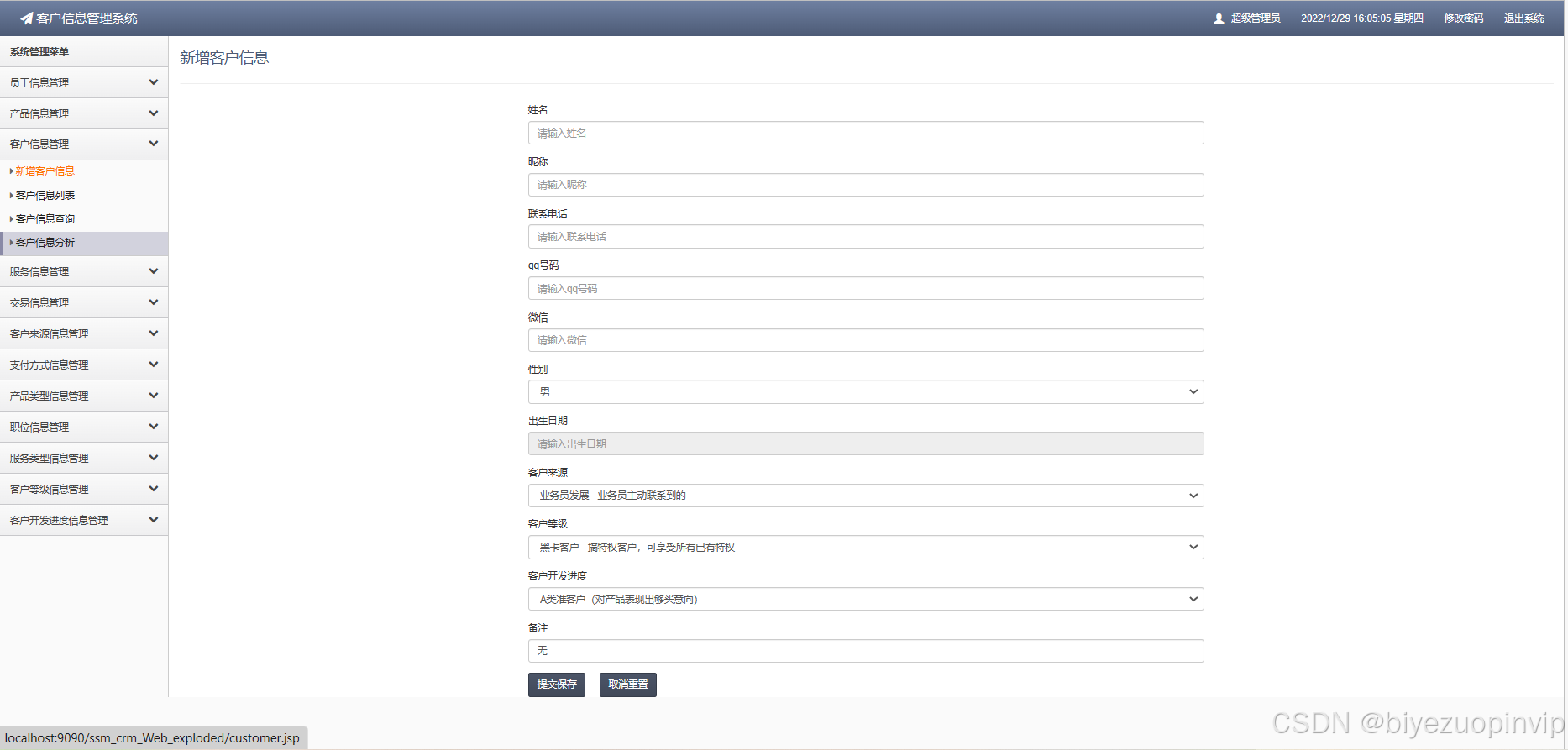The height and width of the screenshot is (750, 1568).
Task: Open 客户信息分析 submenu item
Action: pos(45,242)
